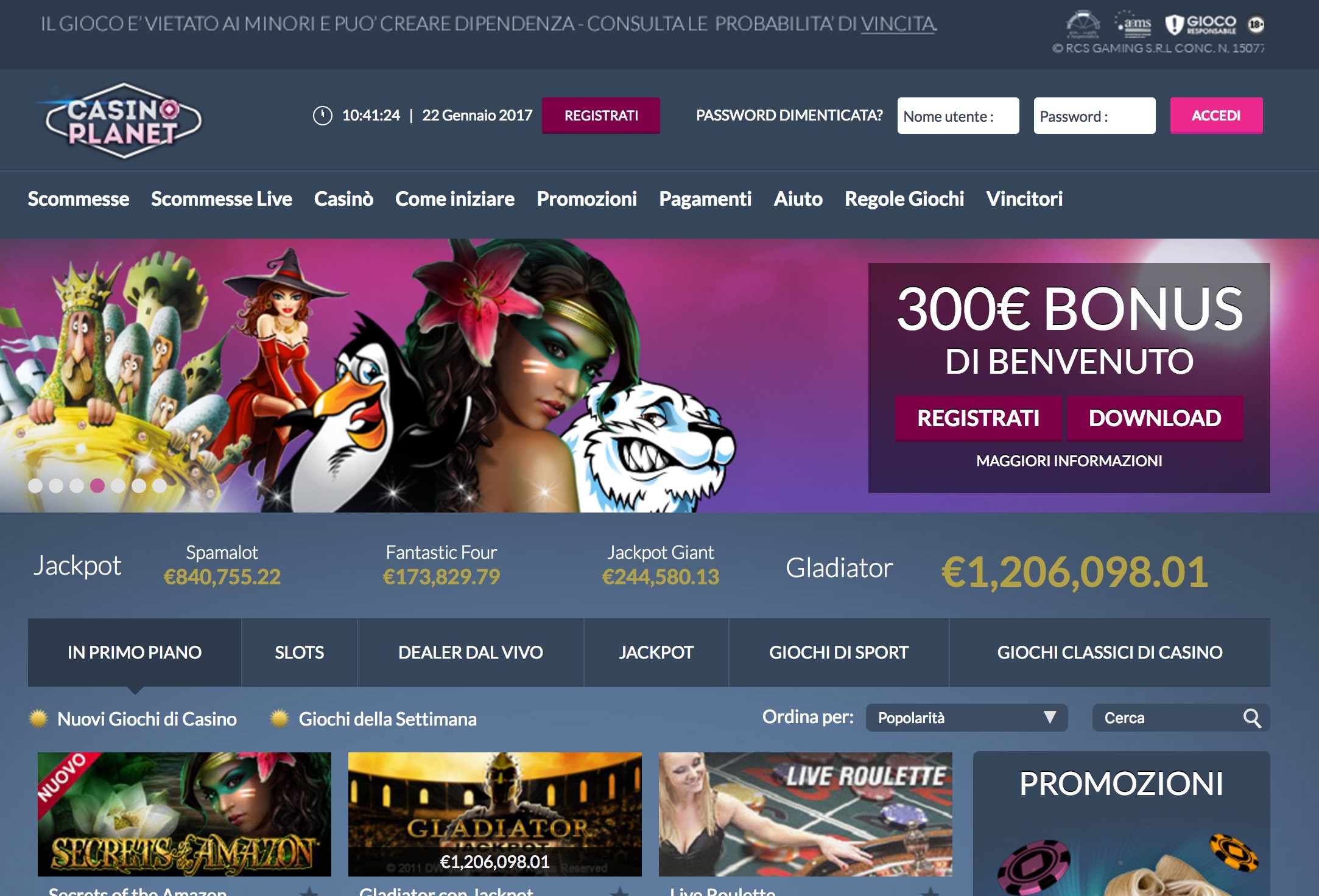Viewport: 1319px width, 896px height.
Task: Click the Casino Planet logo
Action: 123,121
